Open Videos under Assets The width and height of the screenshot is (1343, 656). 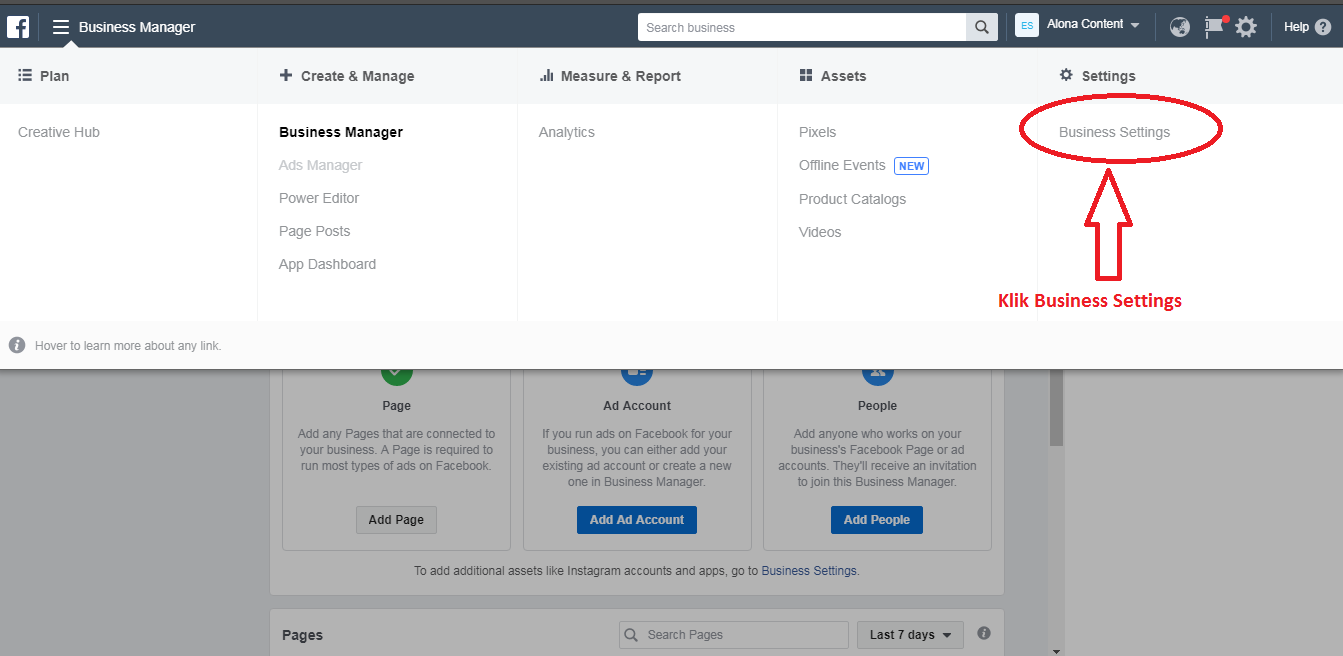click(820, 232)
